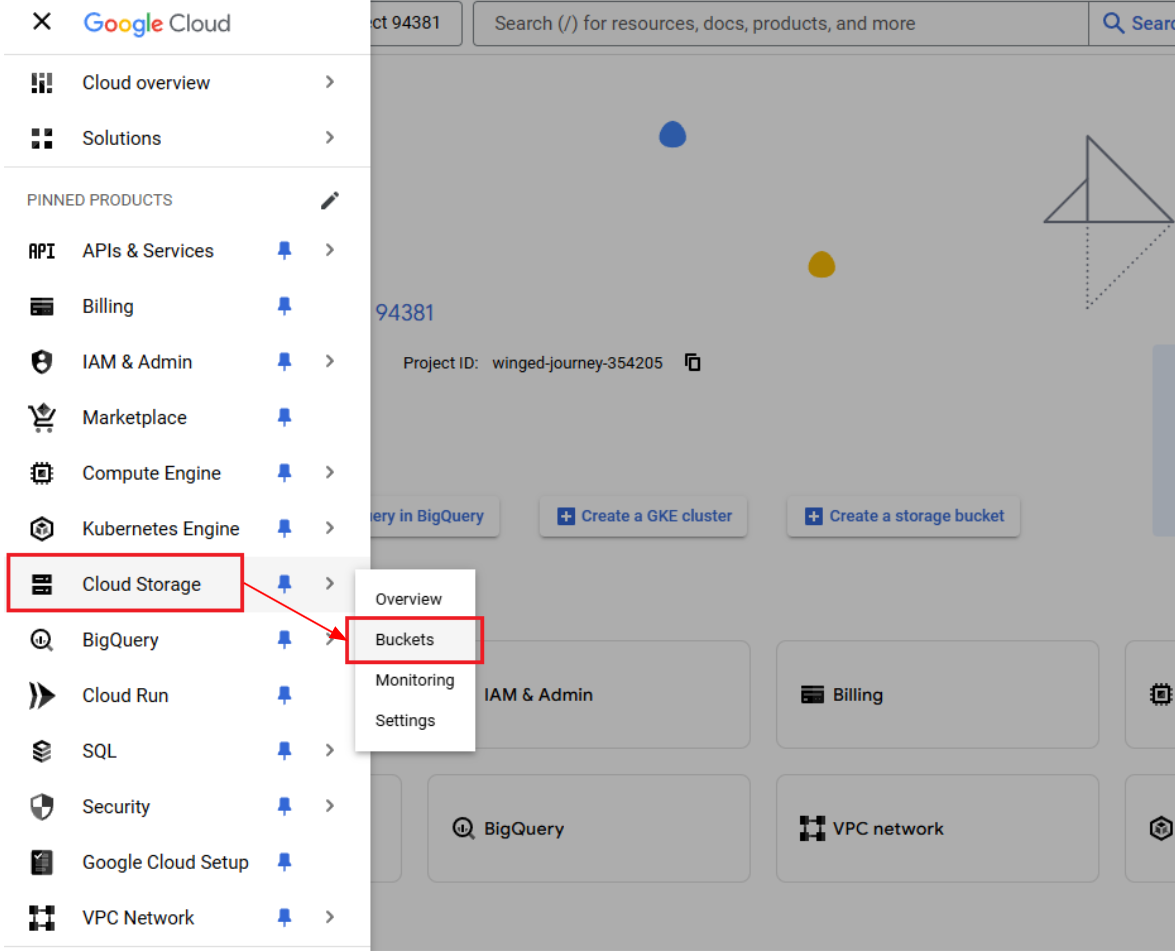
Task: Expand the Cloud overview submenu arrow
Action: tap(330, 82)
